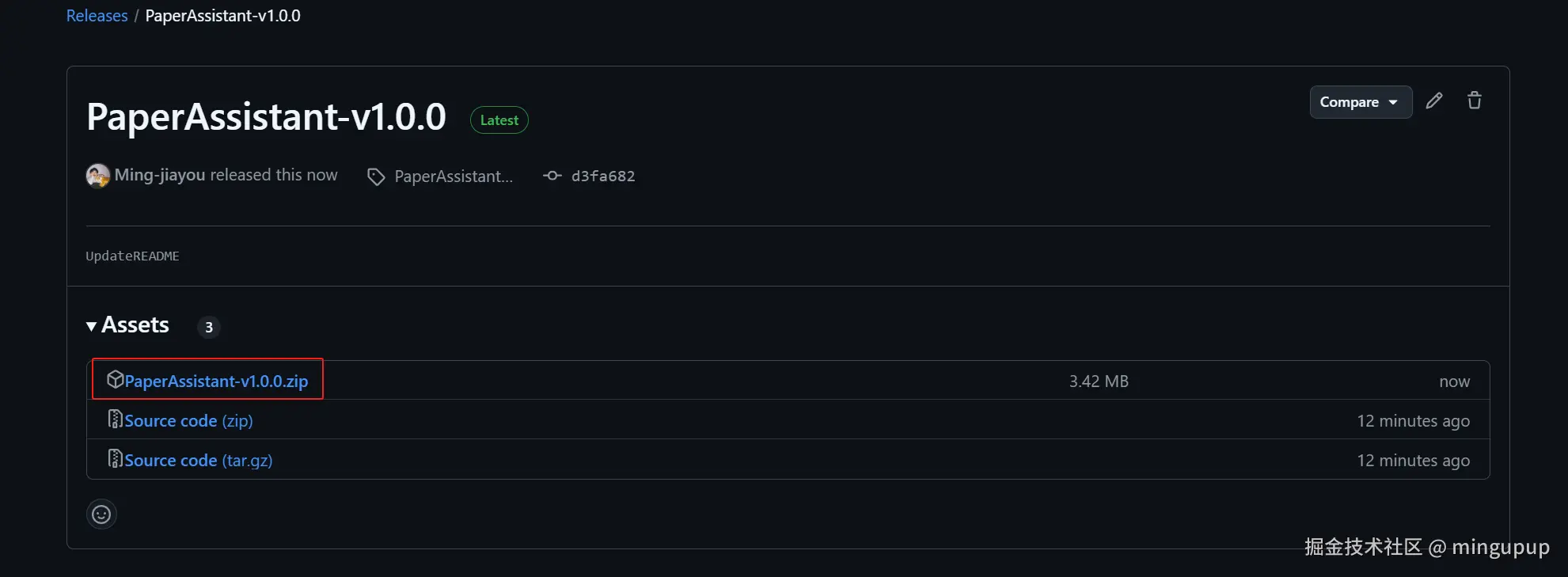Click the file icon for Source code (tar.gz)
1568x577 pixels.
[x=116, y=459]
